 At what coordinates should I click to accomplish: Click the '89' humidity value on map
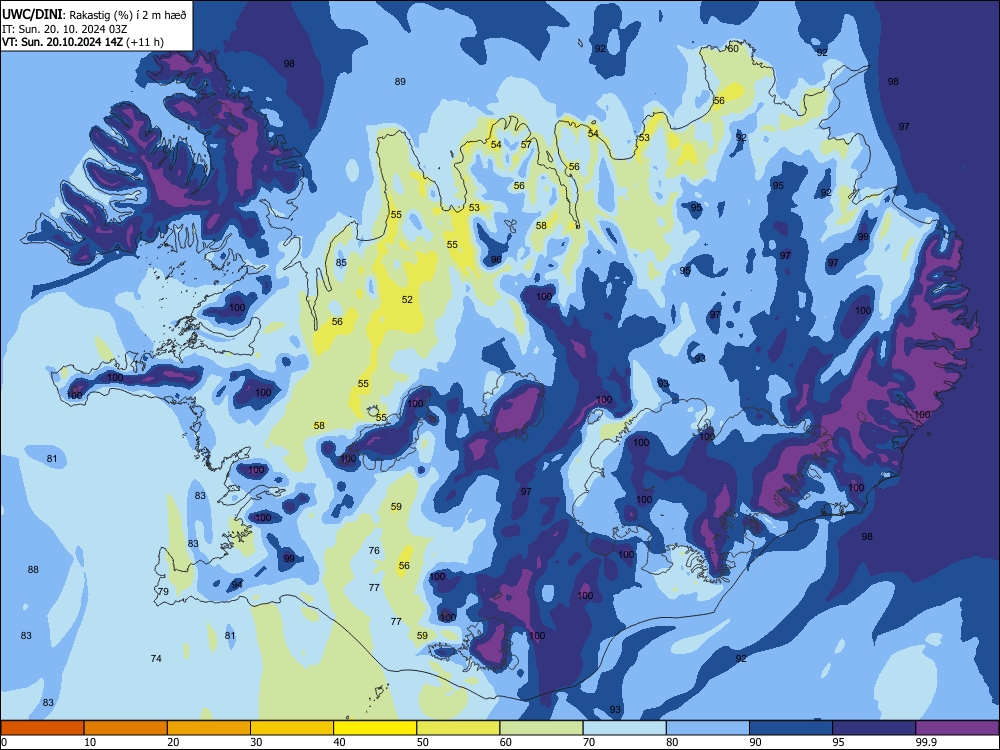coord(400,82)
